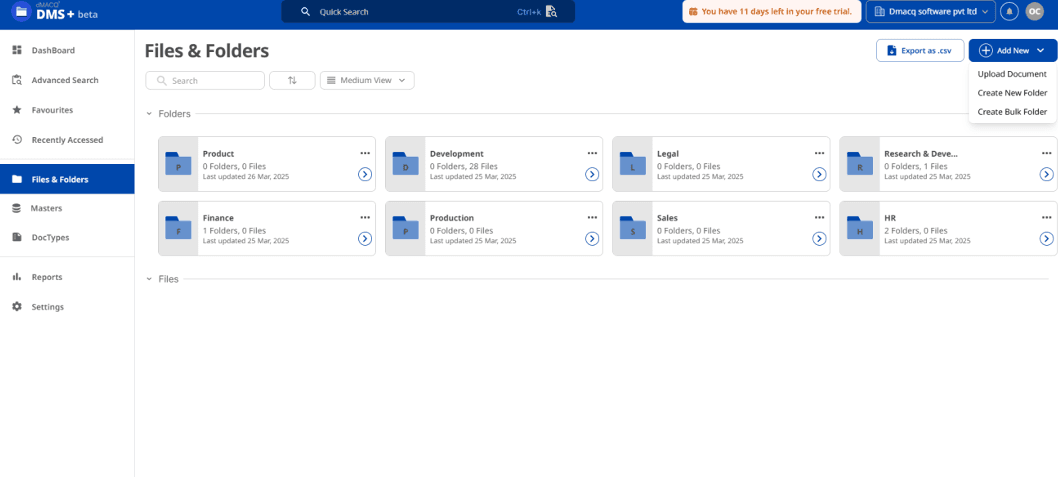Viewport: 1058px width, 477px height.
Task: Click the Files & Folders page heading
Action: [x=207, y=51]
